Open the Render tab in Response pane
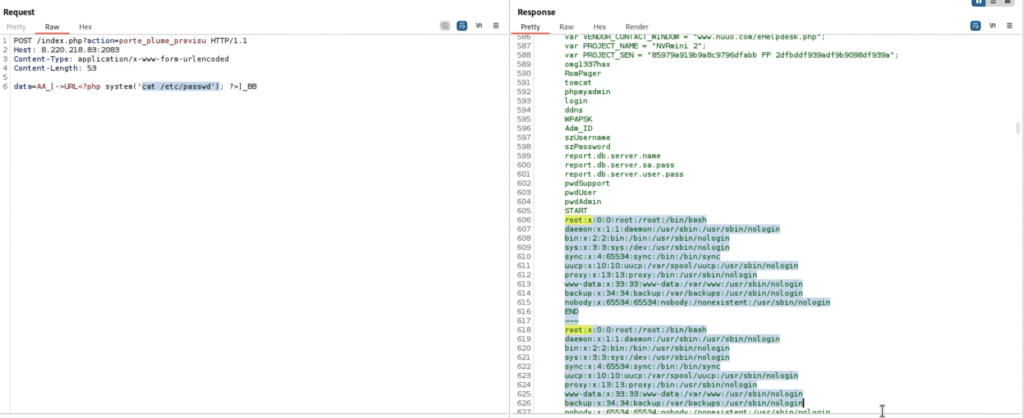 coord(637,27)
